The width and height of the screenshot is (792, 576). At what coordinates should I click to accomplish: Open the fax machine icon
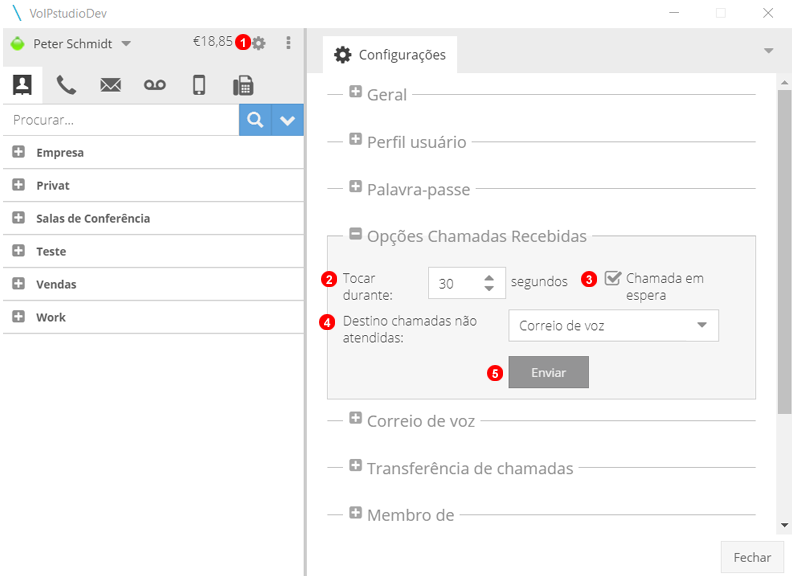click(x=243, y=85)
